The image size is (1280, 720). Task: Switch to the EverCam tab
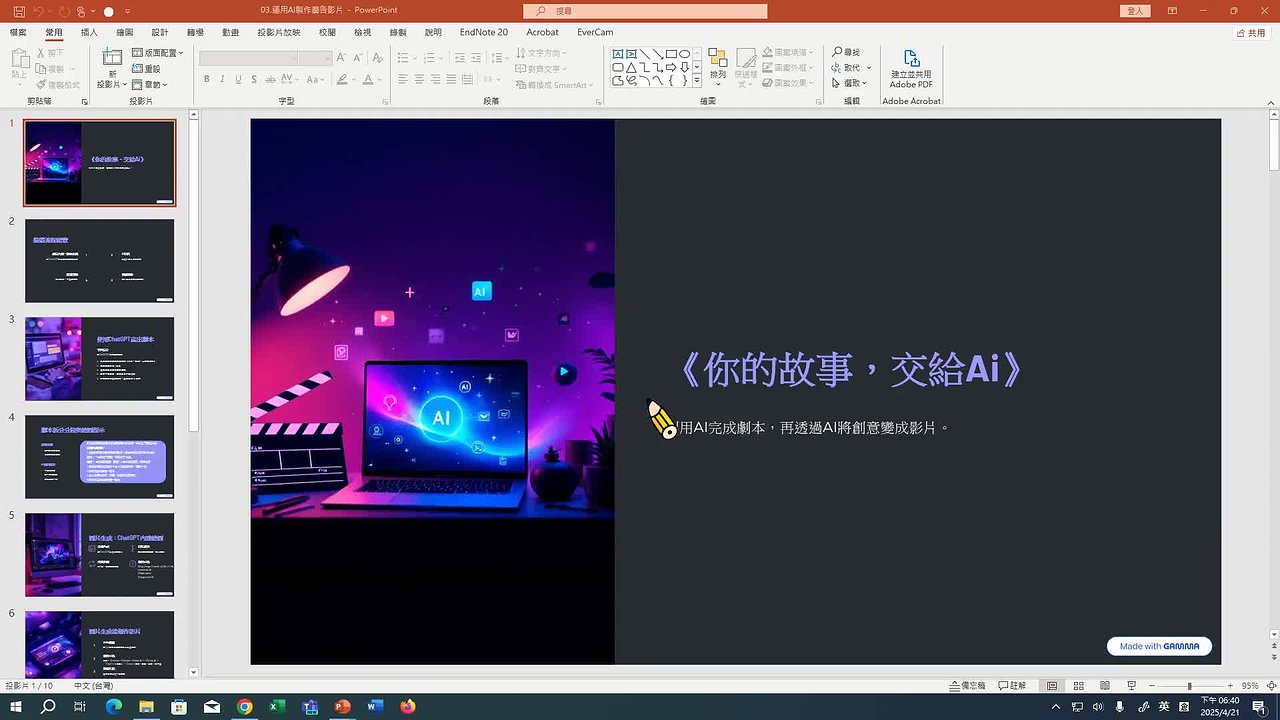(x=595, y=32)
